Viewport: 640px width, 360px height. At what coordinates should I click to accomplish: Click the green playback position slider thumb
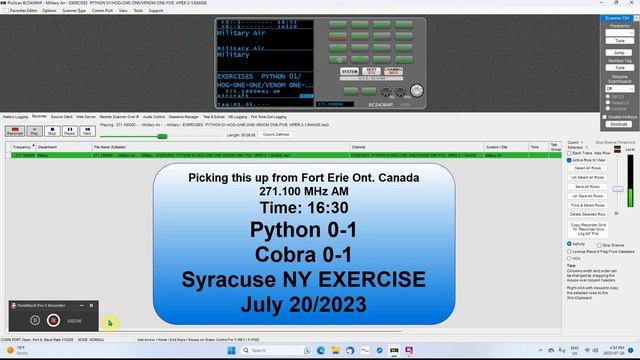[x=162, y=136]
